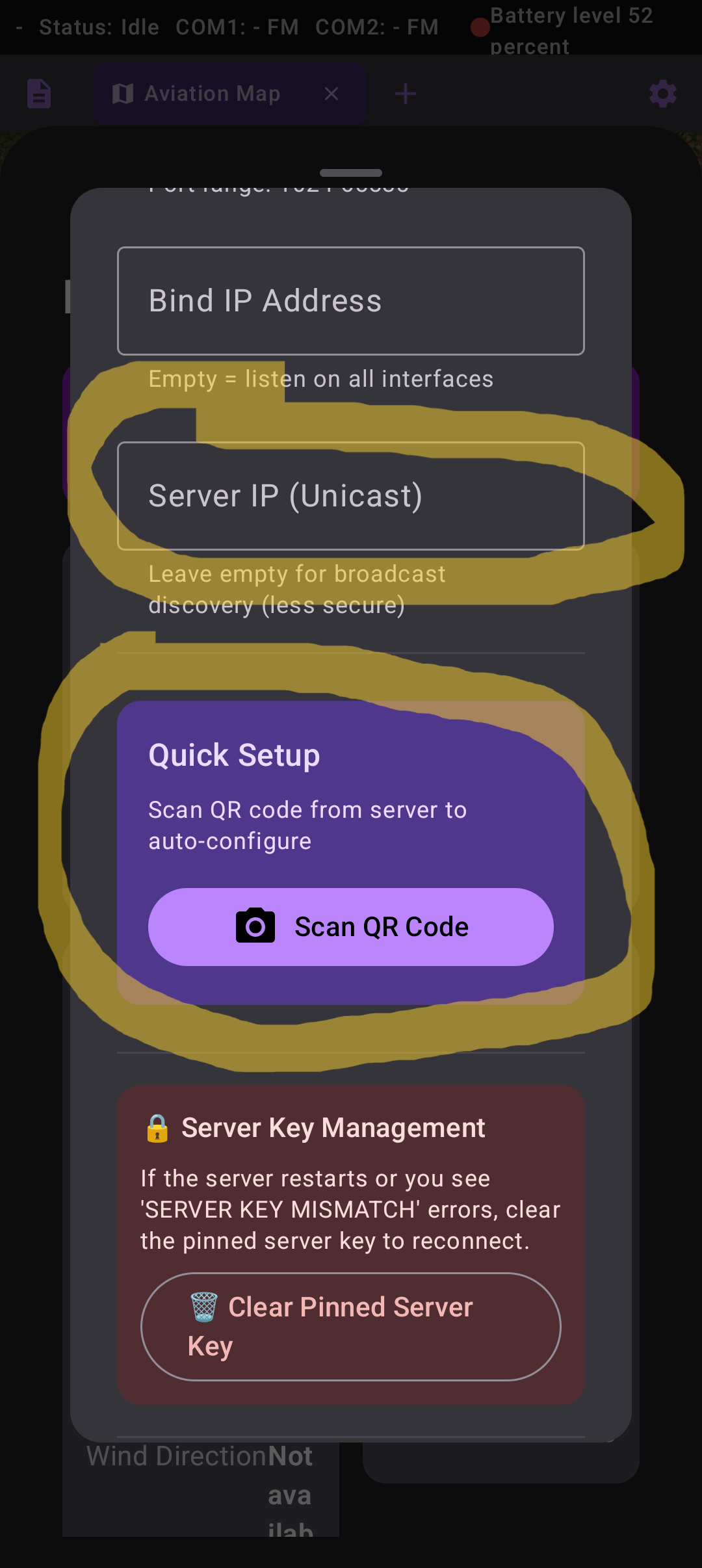Focus the Bind IP Address field
Viewport: 702px width, 1568px height.
point(350,300)
